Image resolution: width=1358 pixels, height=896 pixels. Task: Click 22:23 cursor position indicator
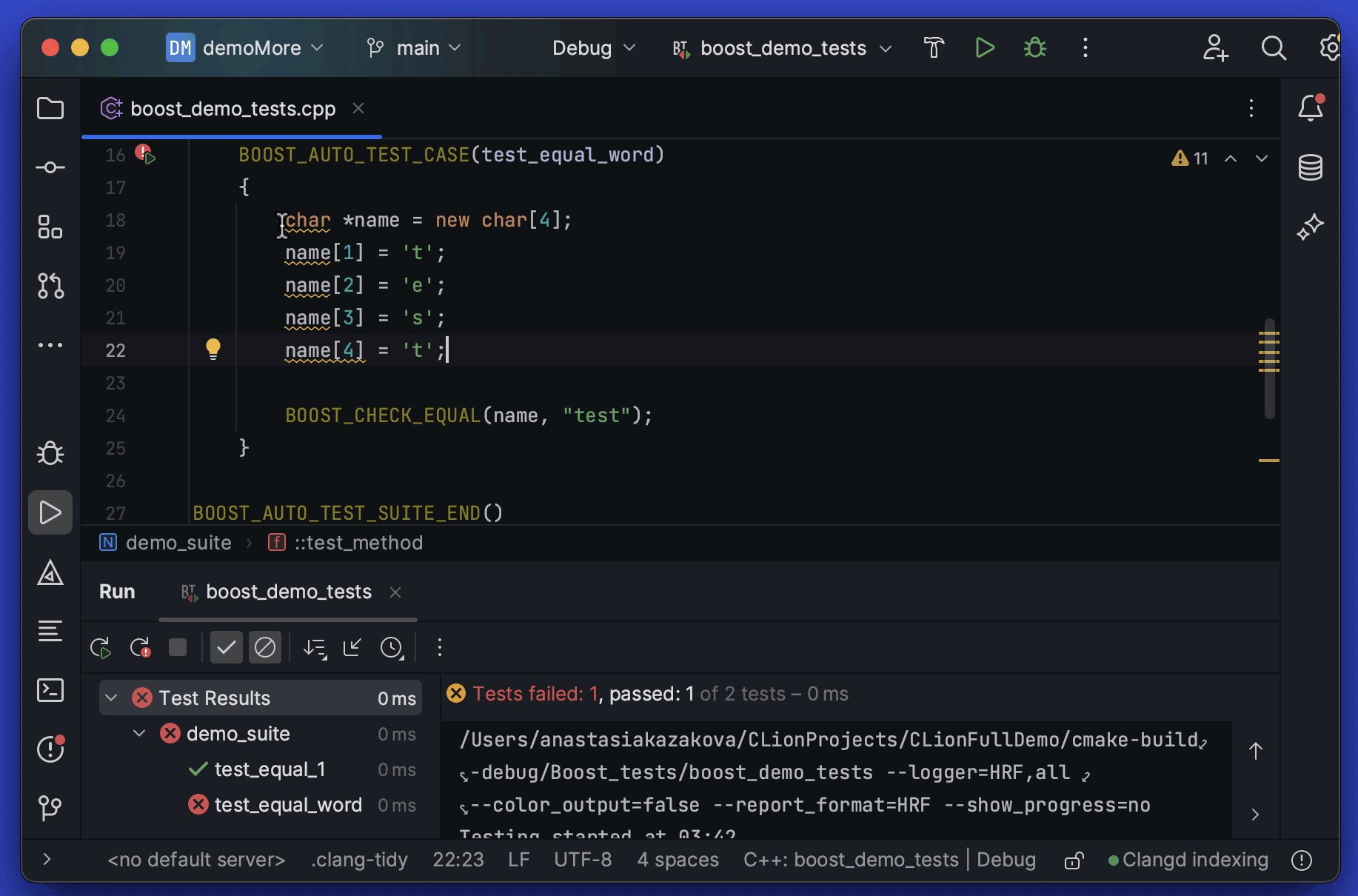[458, 860]
